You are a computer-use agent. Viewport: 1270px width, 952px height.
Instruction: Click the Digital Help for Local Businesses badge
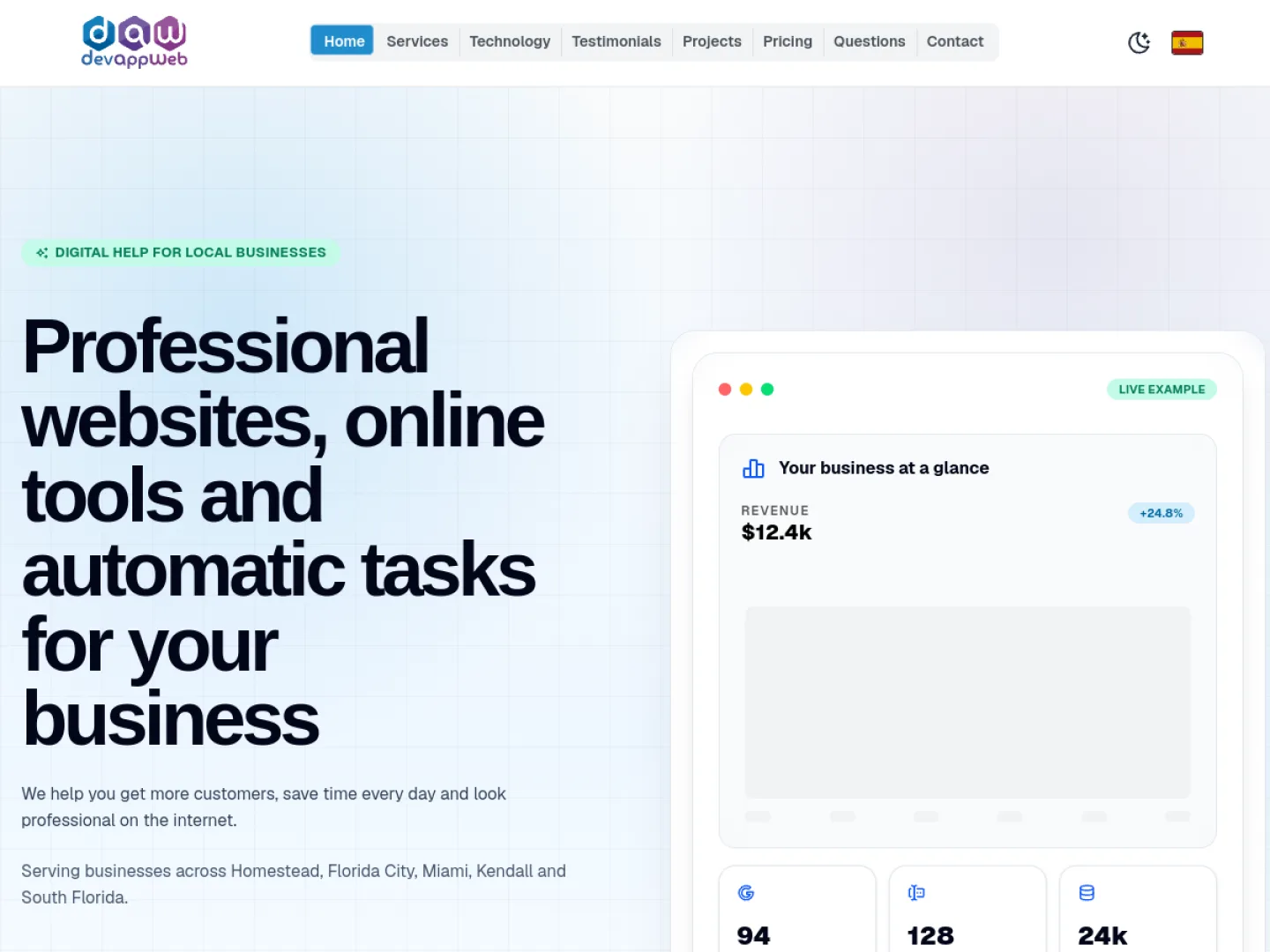(x=181, y=253)
